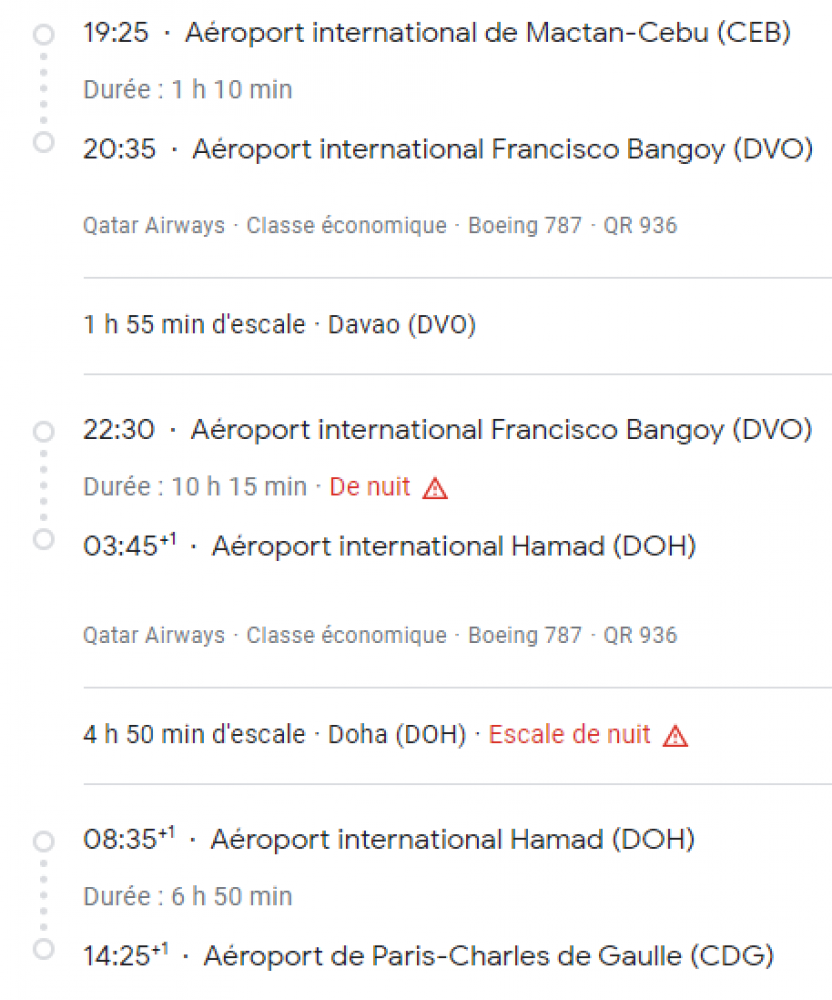Click the warning triangle beside "De nuit"
This screenshot has height=1000, width=832.
435,488
